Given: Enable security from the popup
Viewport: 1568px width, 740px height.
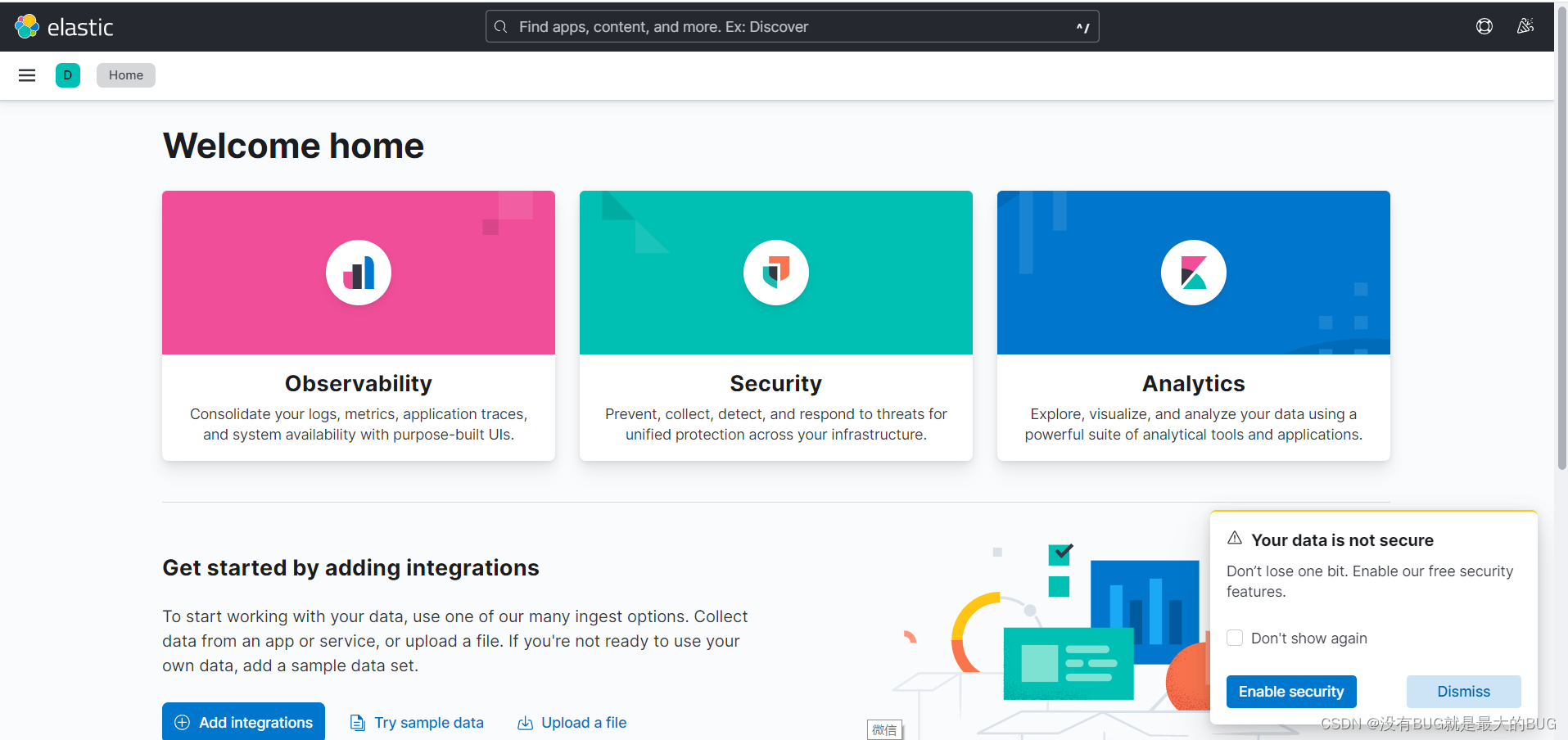Looking at the screenshot, I should click(x=1291, y=692).
